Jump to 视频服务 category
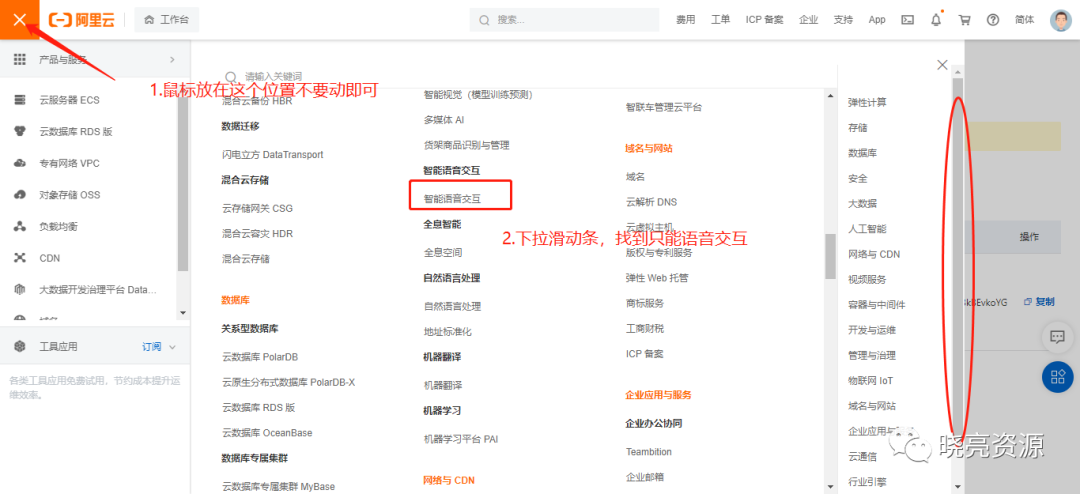Image resolution: width=1080 pixels, height=494 pixels. tap(867, 280)
